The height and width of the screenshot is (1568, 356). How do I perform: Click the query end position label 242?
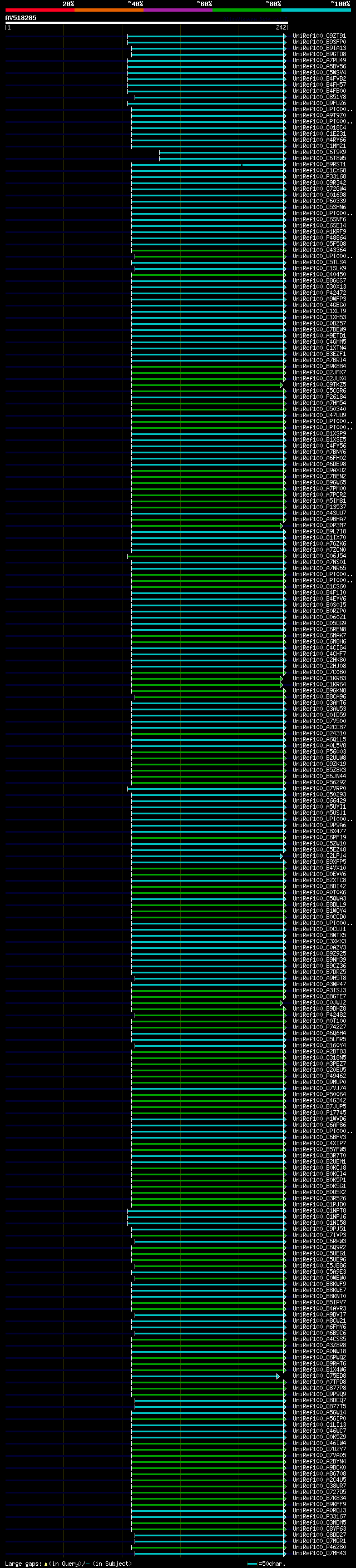281,27
